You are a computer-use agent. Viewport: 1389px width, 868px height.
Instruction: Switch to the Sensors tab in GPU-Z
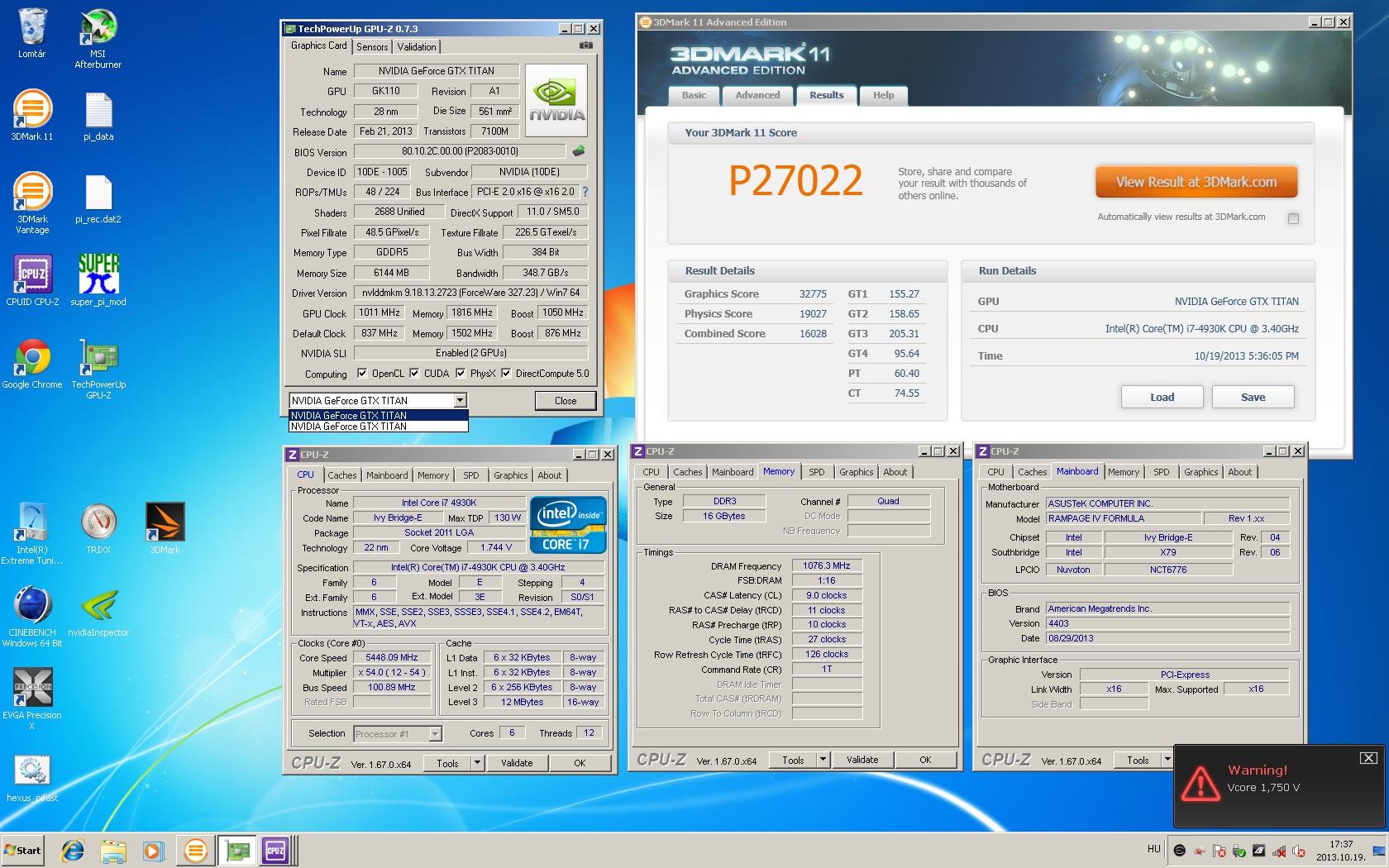(x=372, y=47)
